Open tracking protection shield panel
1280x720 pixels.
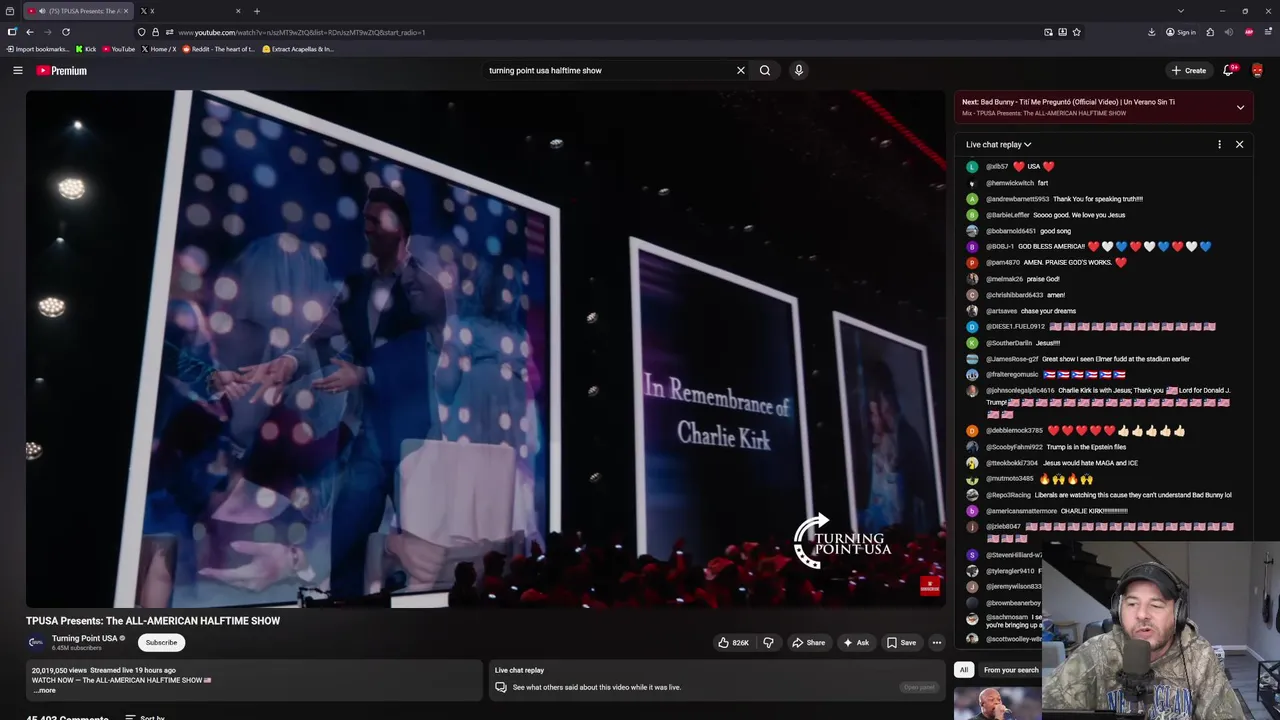coord(141,32)
